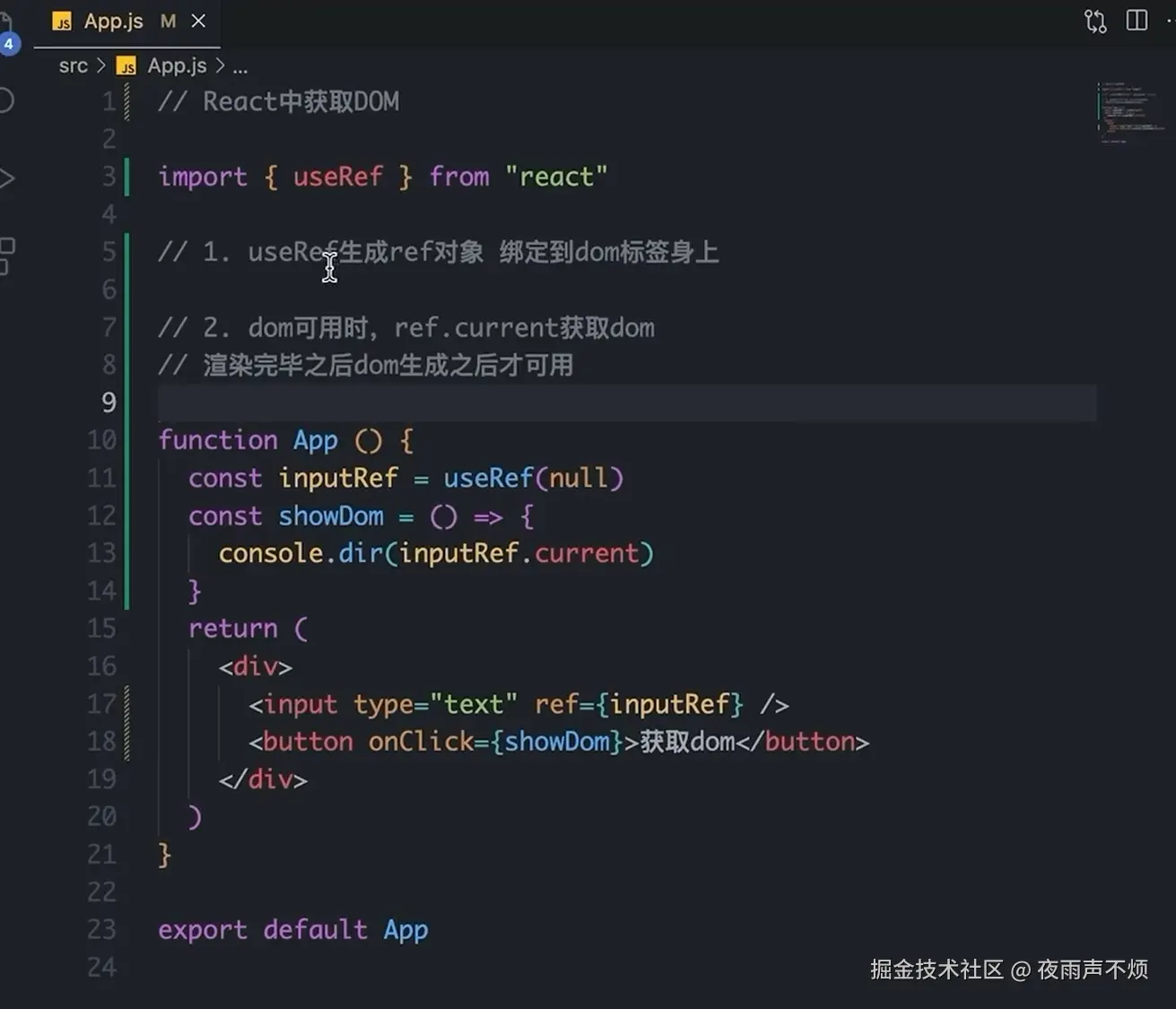Click the function name App on line 10

pyautogui.click(x=315, y=440)
